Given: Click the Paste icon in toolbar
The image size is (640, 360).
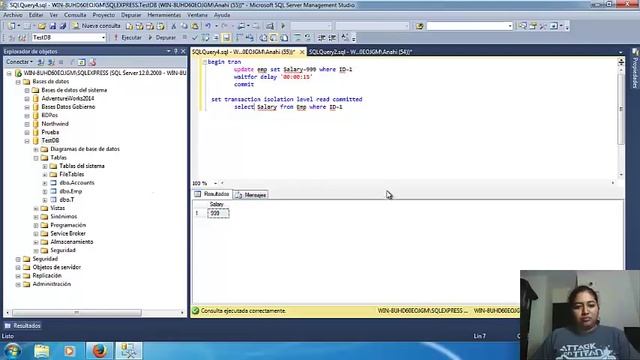Looking at the screenshot, I should point(195,26).
